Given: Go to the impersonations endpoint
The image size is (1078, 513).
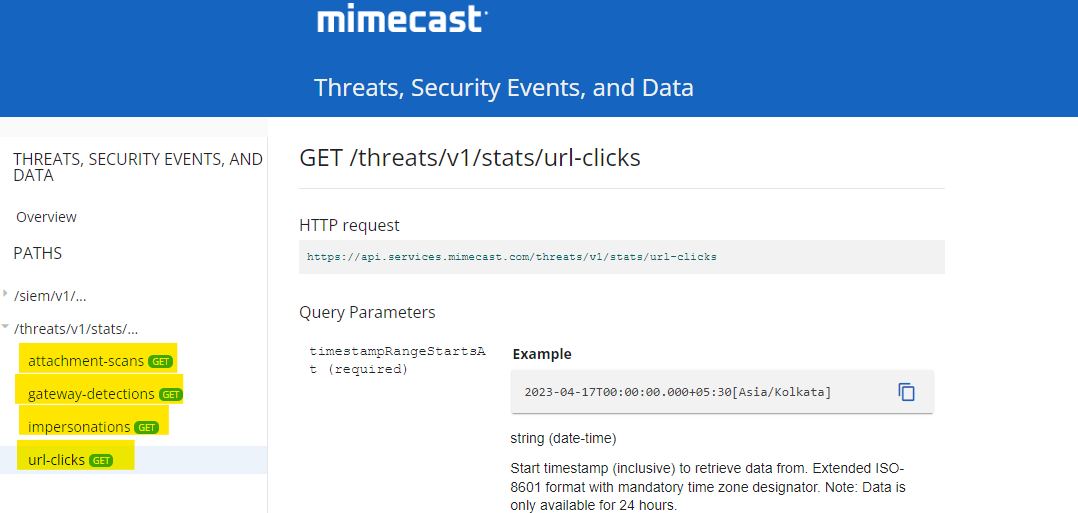Looking at the screenshot, I should tap(79, 427).
